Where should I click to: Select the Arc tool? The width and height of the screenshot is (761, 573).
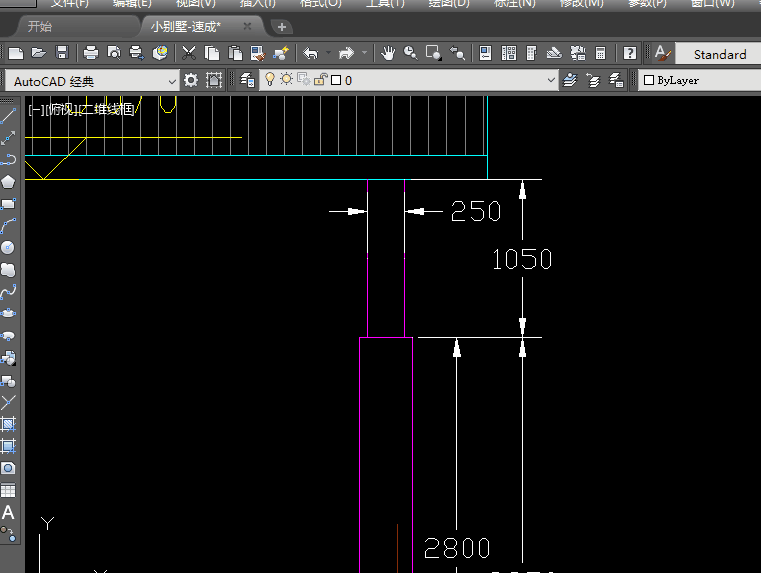click(8, 226)
